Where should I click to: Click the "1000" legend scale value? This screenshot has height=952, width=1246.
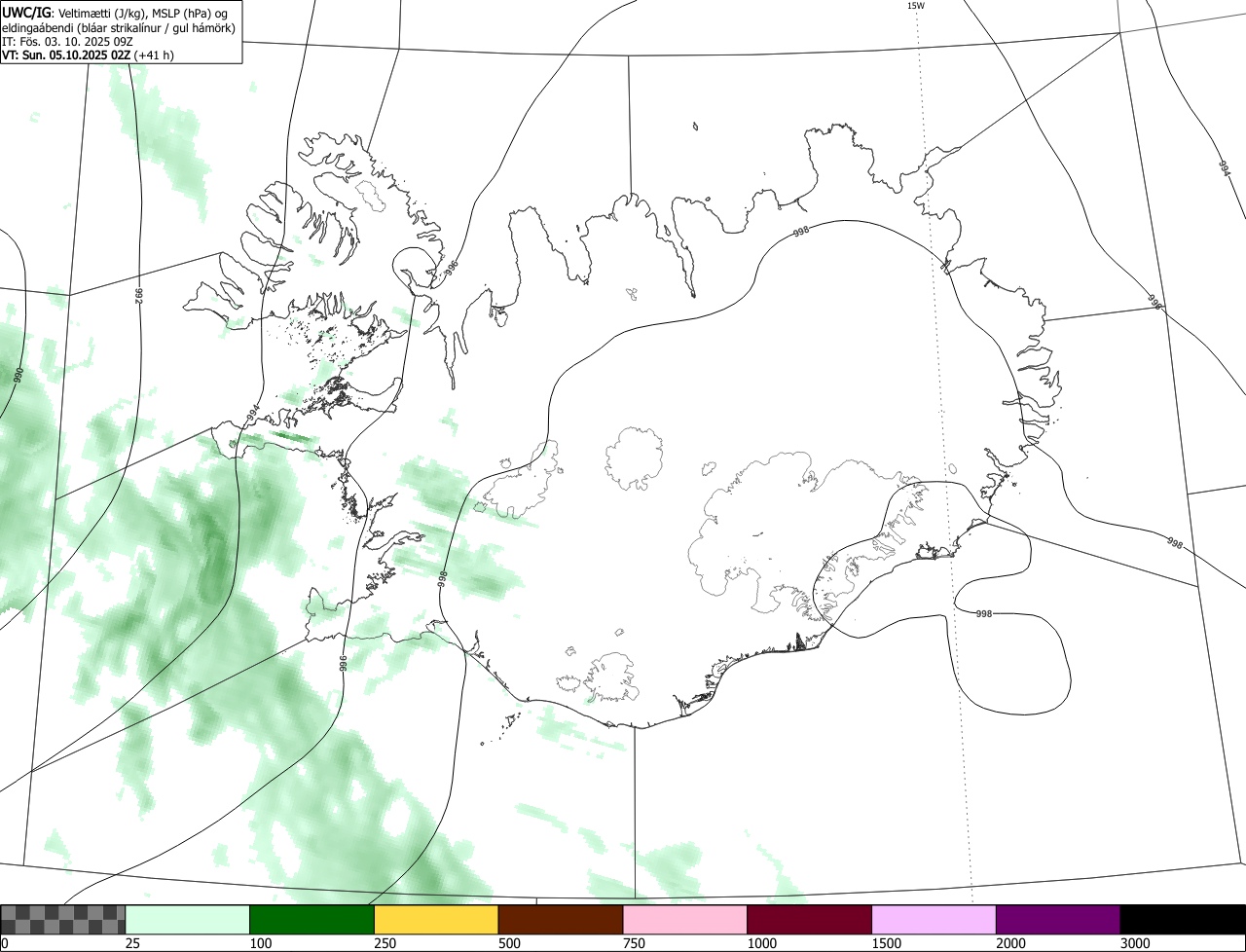pyautogui.click(x=762, y=943)
